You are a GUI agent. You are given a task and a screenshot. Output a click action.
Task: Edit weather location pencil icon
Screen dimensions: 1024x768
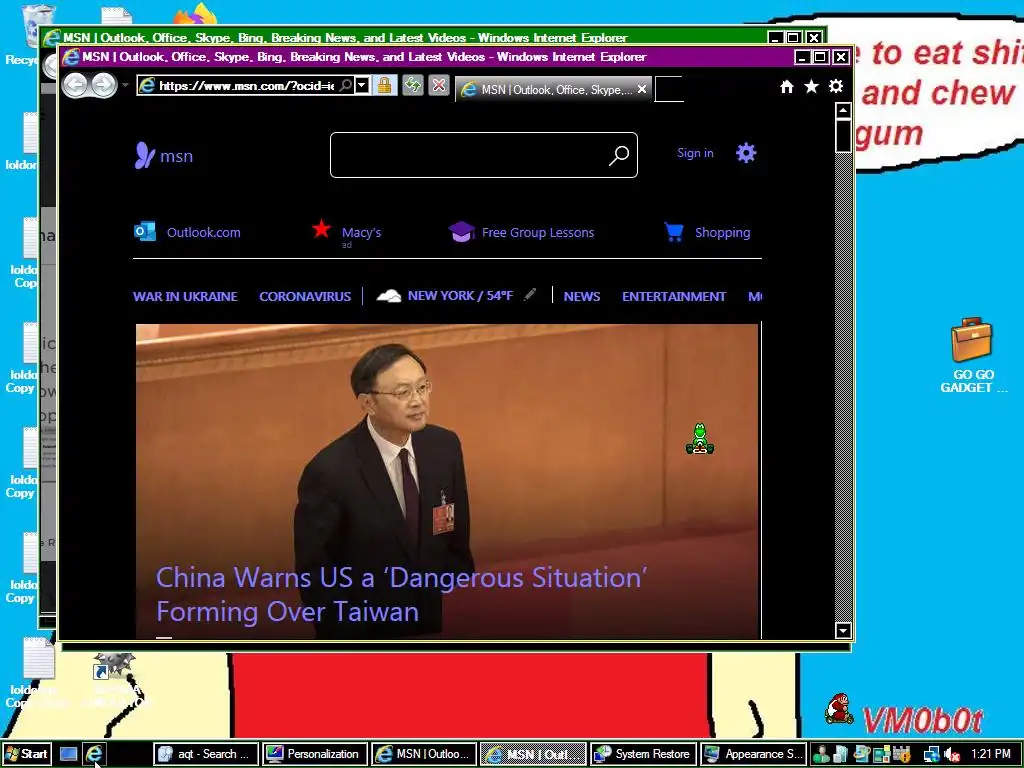530,295
